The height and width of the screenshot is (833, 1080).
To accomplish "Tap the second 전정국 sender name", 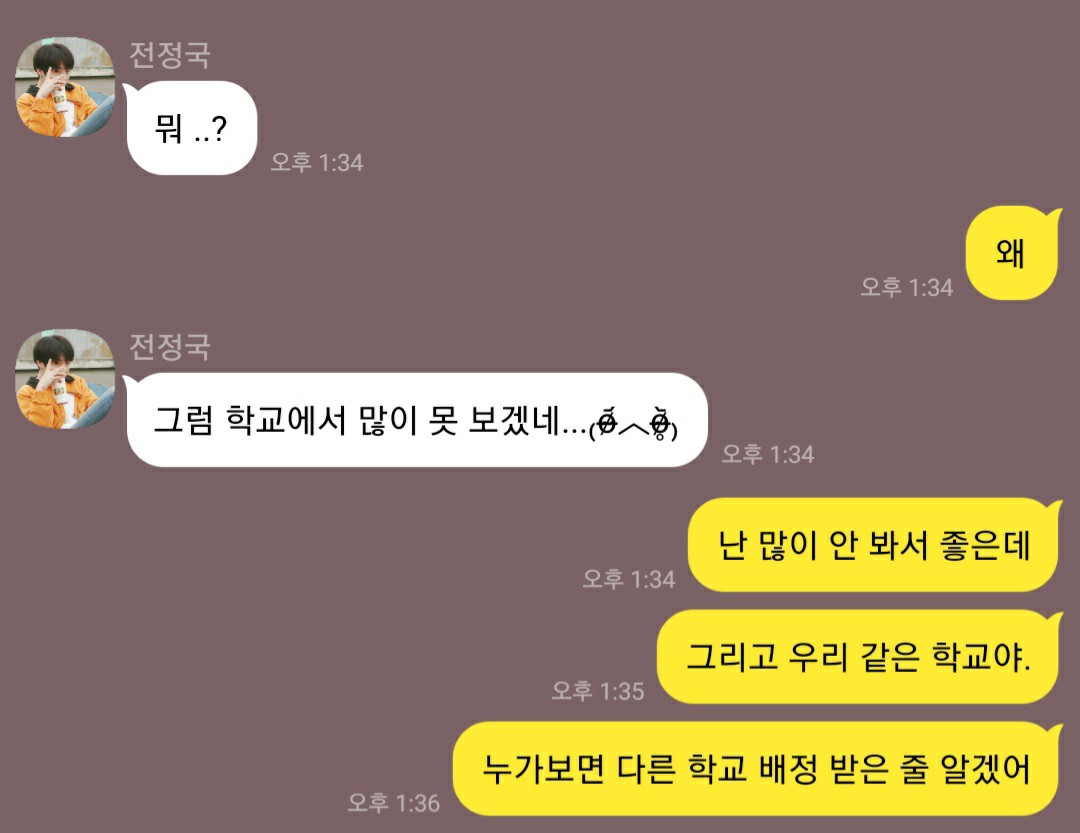I will (170, 347).
